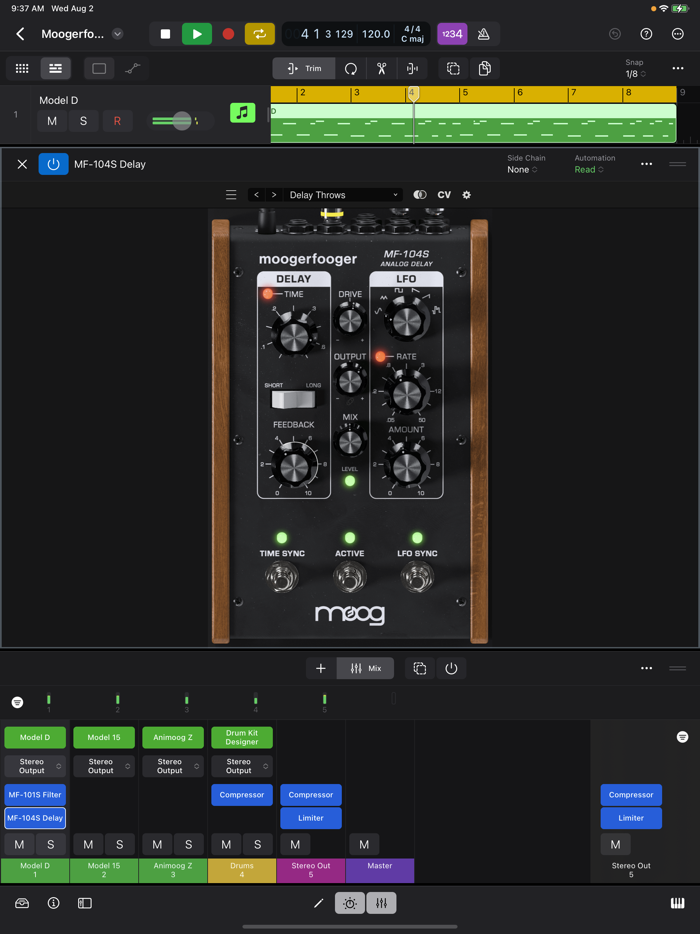Tap bar 5 on the yellow ruler
Viewport: 700px width, 934px height.
point(465,92)
